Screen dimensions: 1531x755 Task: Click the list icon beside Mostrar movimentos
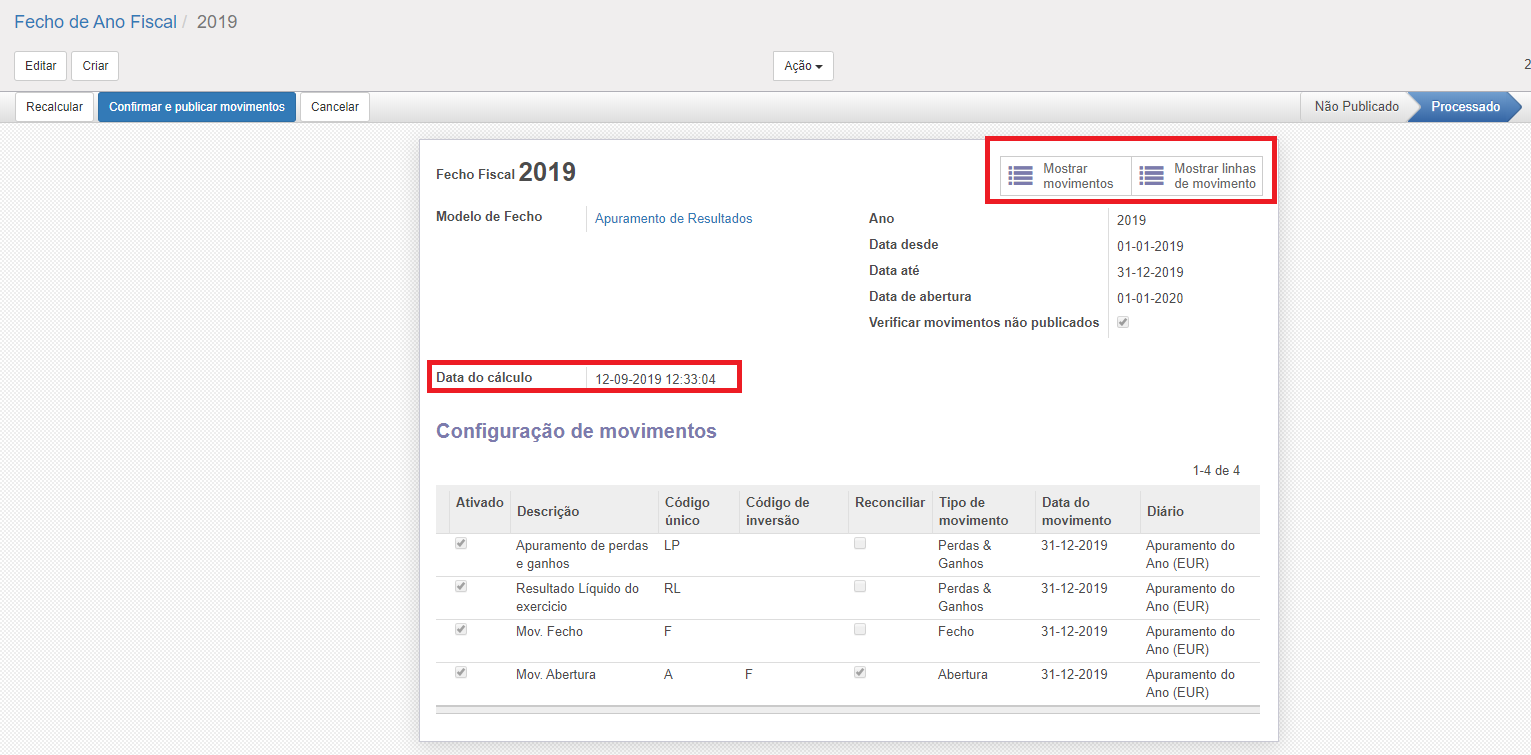click(x=1020, y=176)
